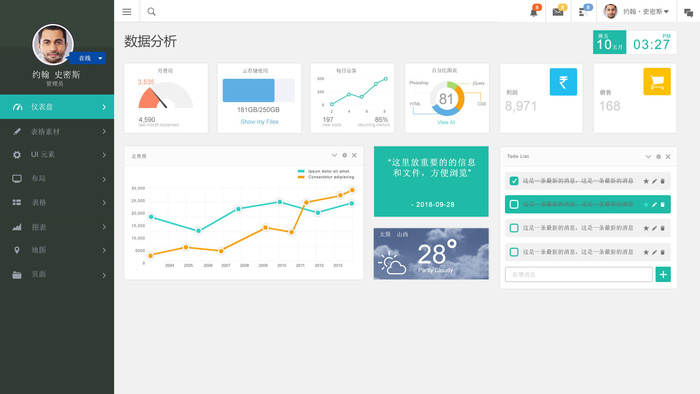700x394 pixels.
Task: Open the tasks list icon with blue badge
Action: pos(583,12)
